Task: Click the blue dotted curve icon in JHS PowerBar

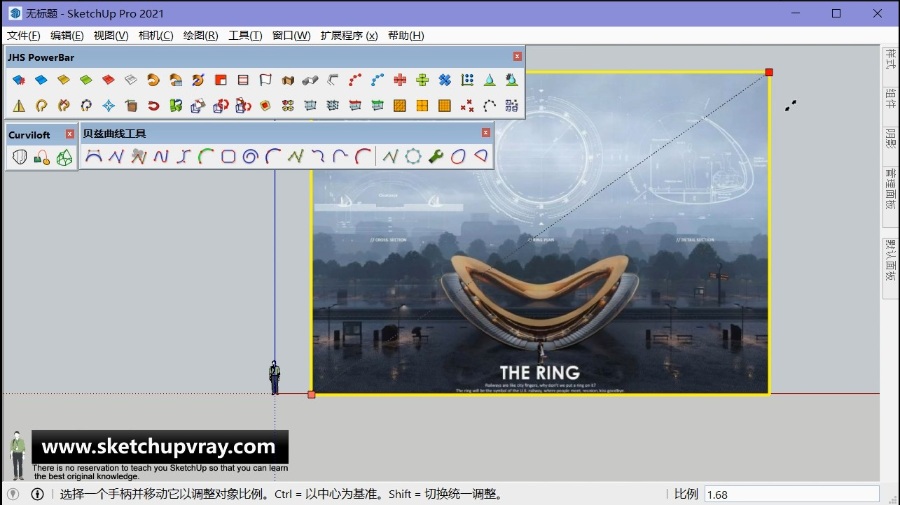Action: (377, 80)
